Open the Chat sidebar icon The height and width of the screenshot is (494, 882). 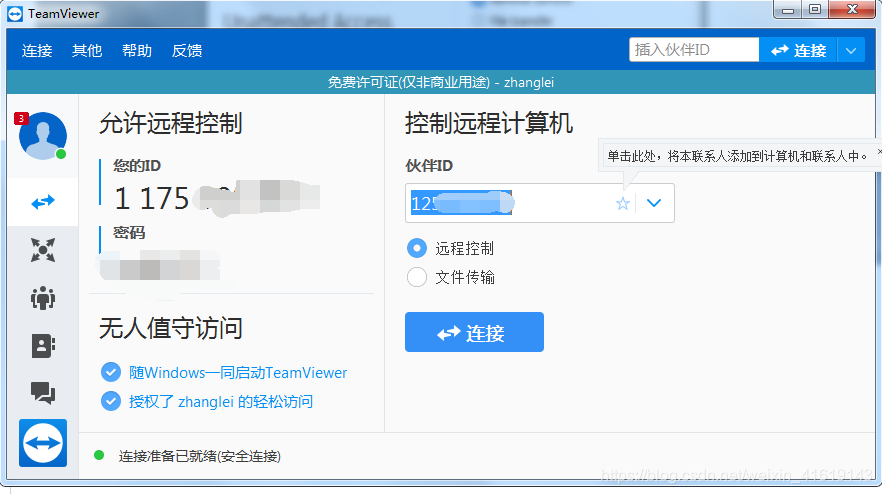tap(43, 393)
